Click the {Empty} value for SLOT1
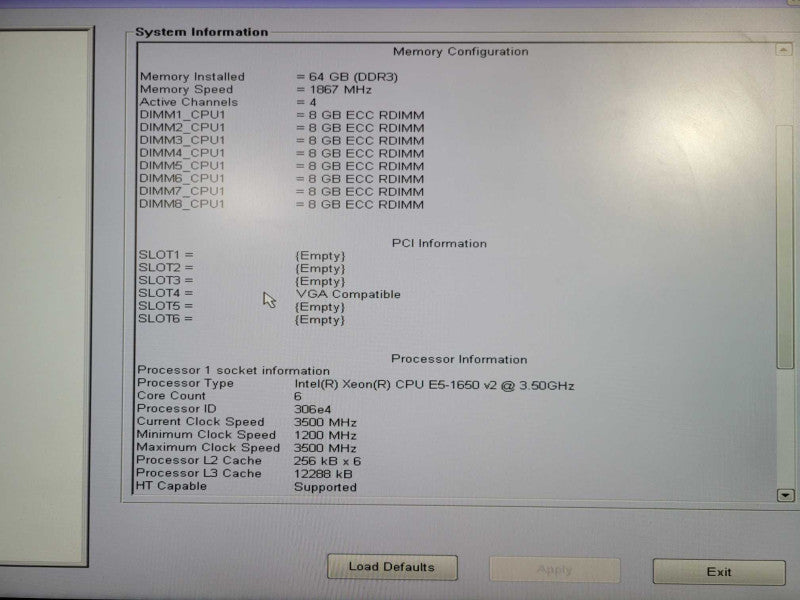This screenshot has width=800, height=600. [320, 256]
